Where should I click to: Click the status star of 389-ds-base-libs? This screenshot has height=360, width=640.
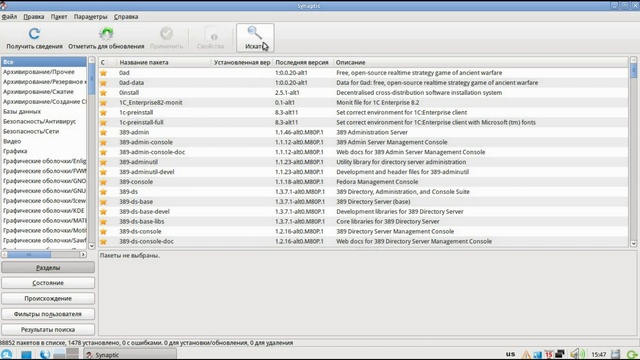[103, 222]
